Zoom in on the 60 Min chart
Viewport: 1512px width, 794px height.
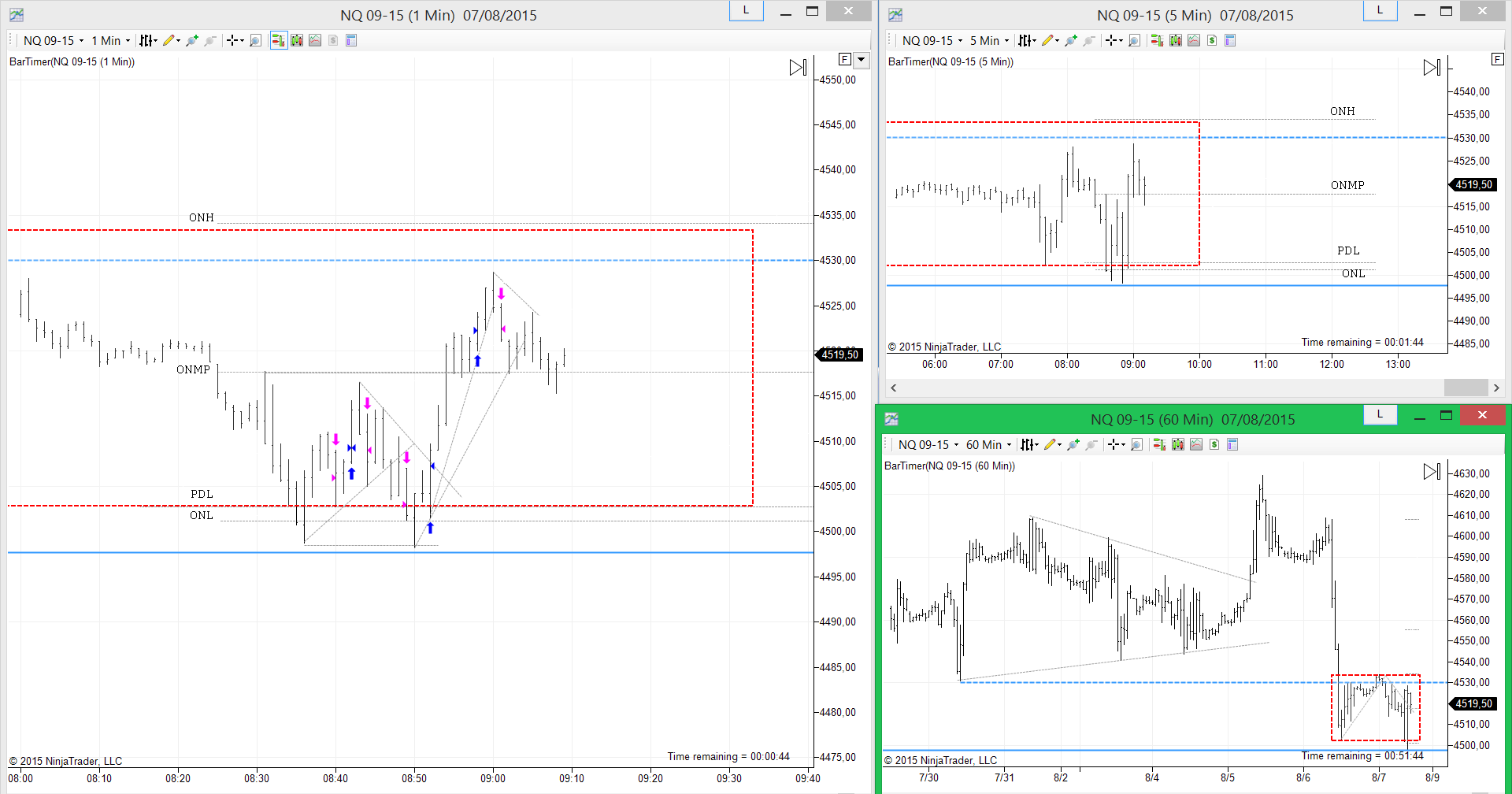(1073, 444)
